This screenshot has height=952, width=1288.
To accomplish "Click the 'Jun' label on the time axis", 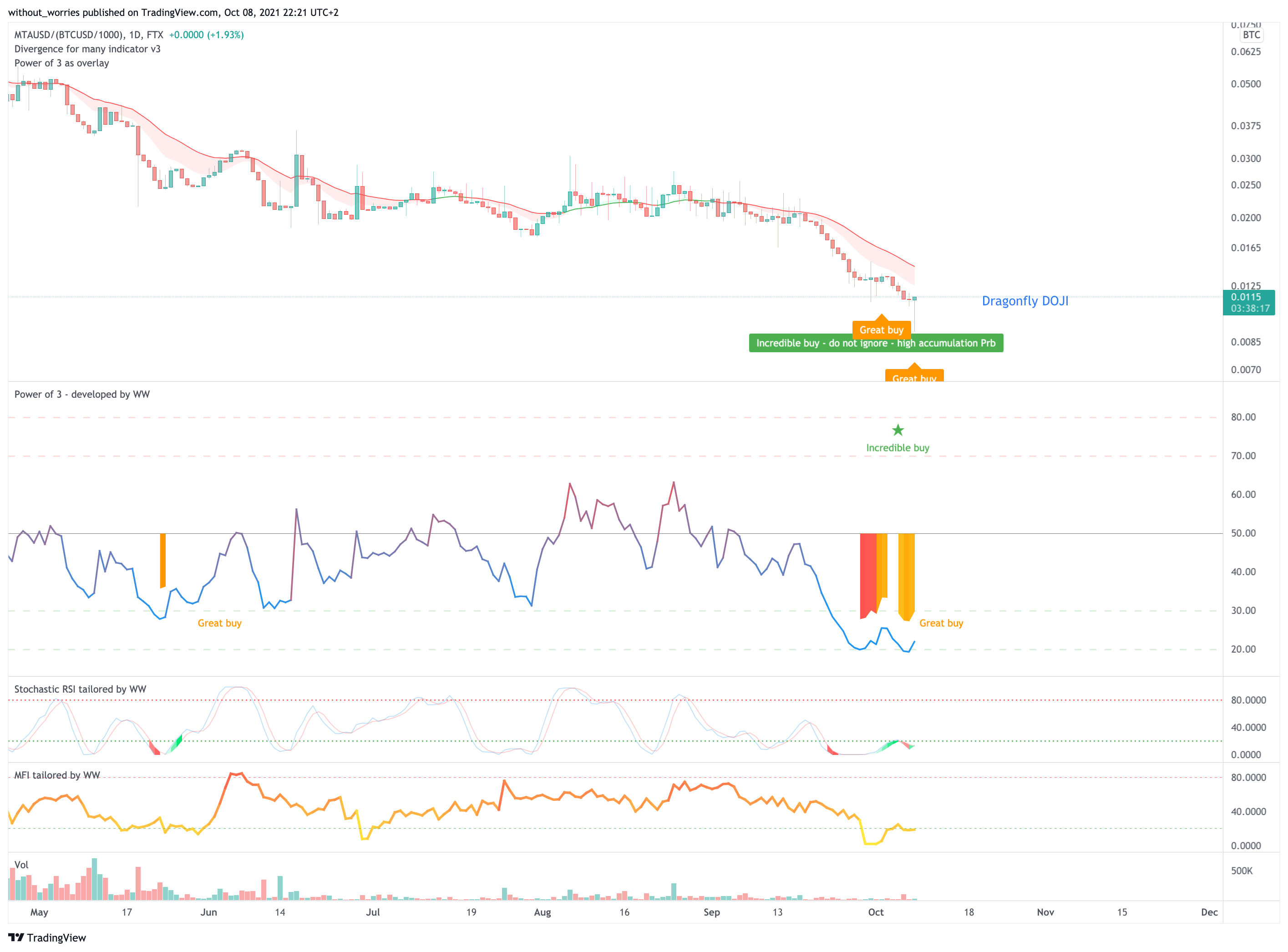I will (208, 912).
